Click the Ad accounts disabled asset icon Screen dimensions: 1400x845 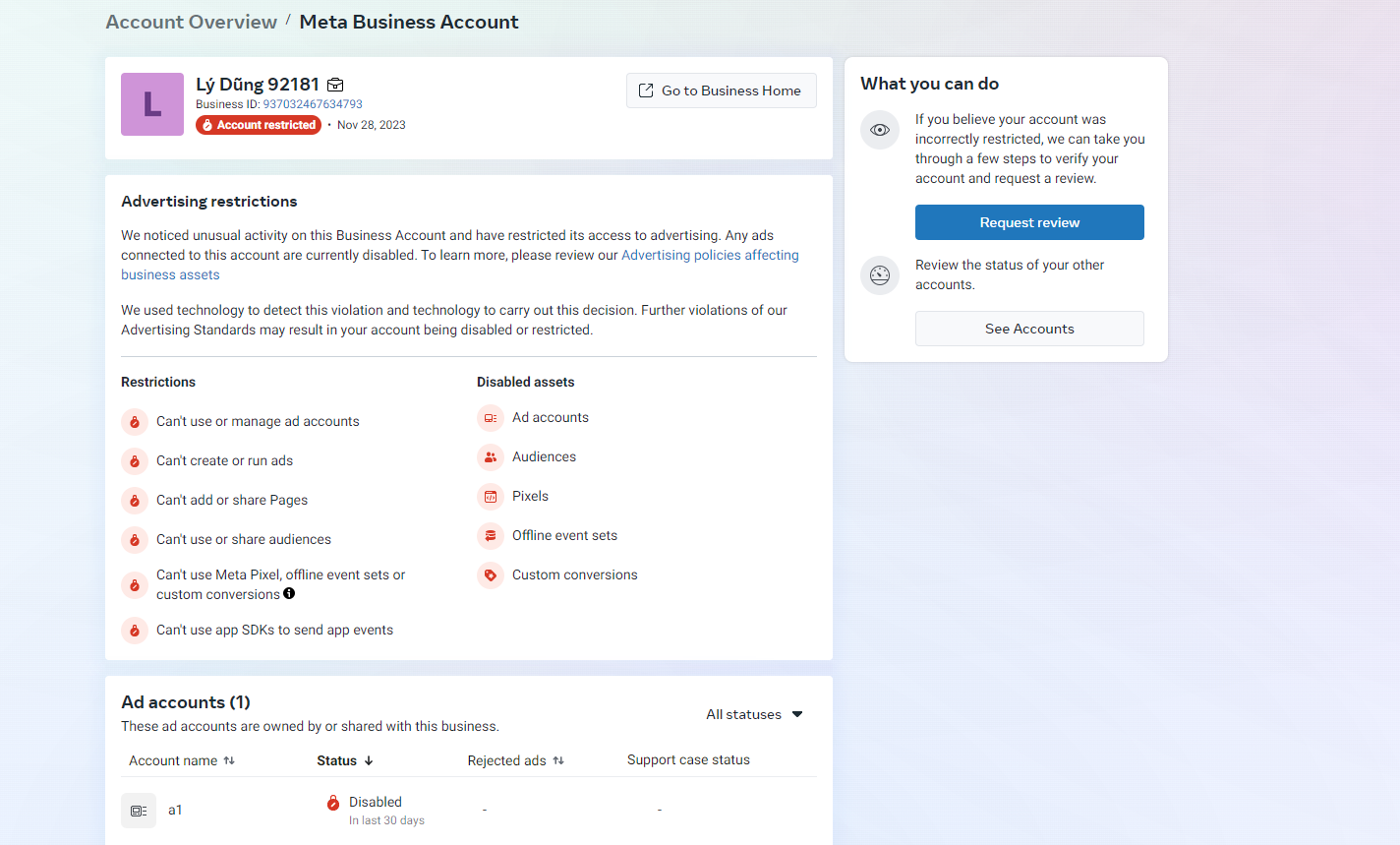coord(491,418)
